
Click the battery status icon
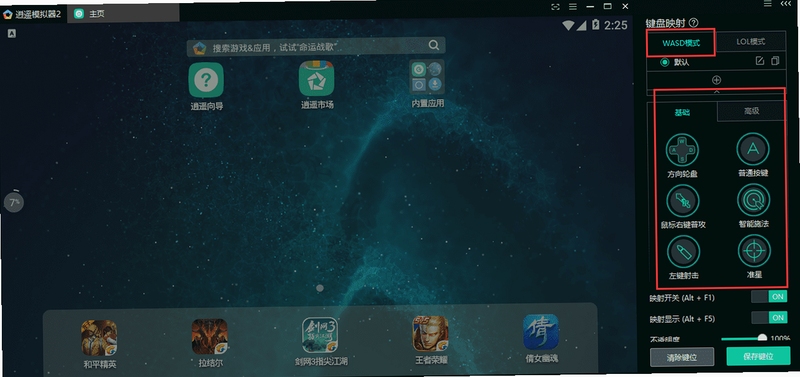point(595,24)
